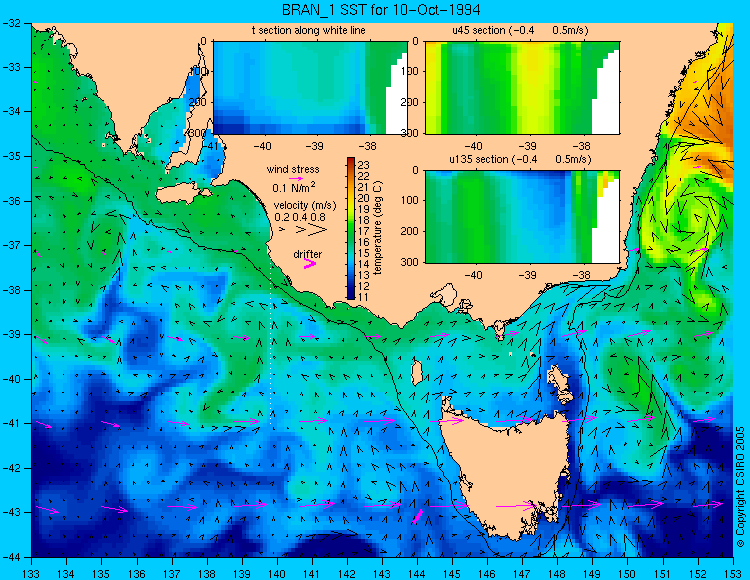The width and height of the screenshot is (750, 580).
Task: Click the velocity scale arrows in the legend
Action: point(304,230)
